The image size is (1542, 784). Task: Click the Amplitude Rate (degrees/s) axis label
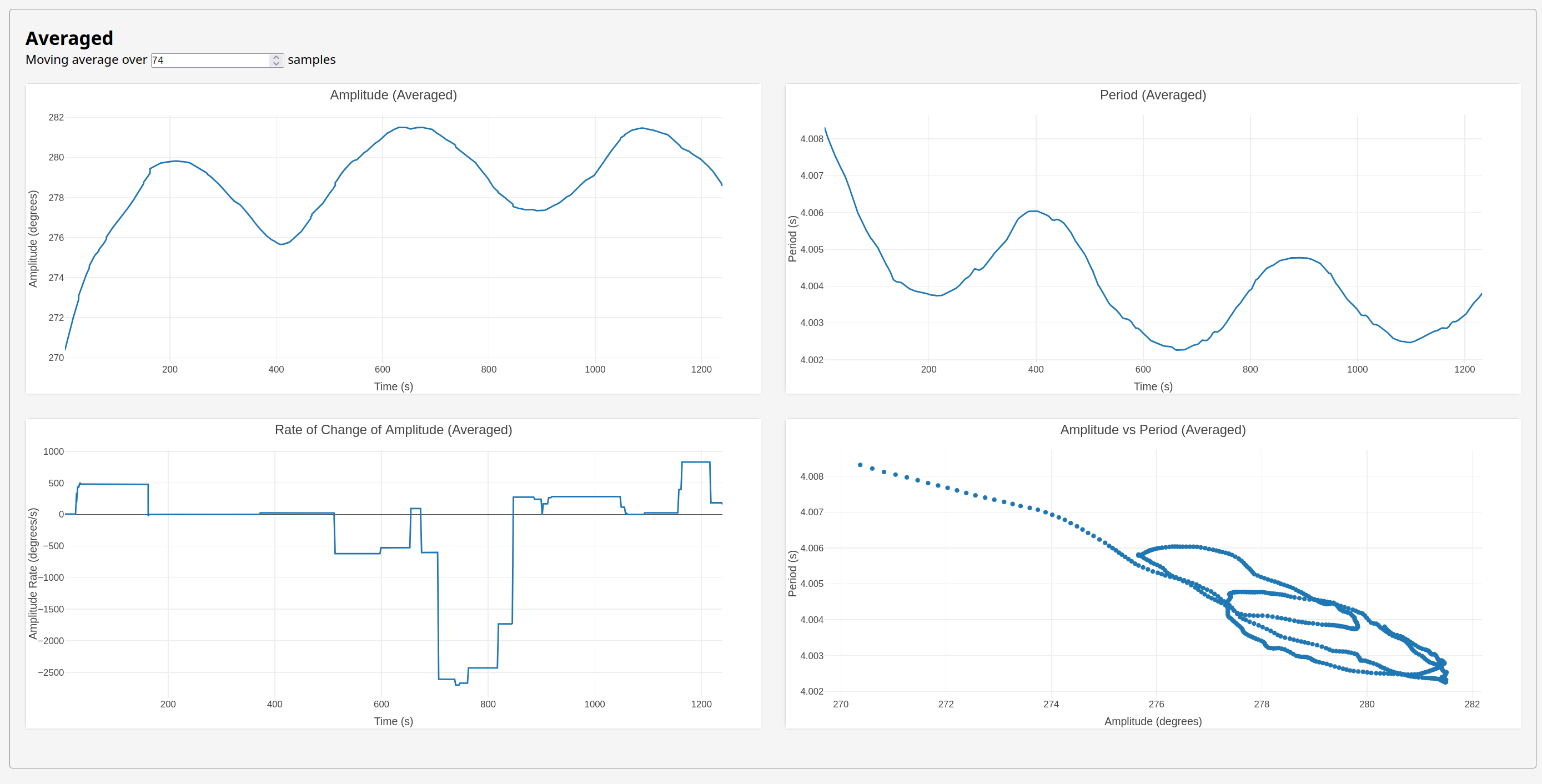33,574
